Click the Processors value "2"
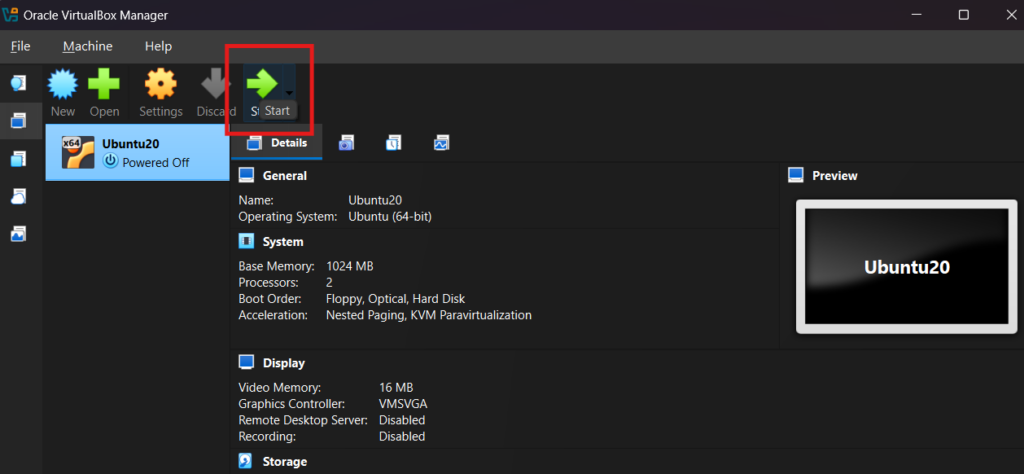 [329, 283]
